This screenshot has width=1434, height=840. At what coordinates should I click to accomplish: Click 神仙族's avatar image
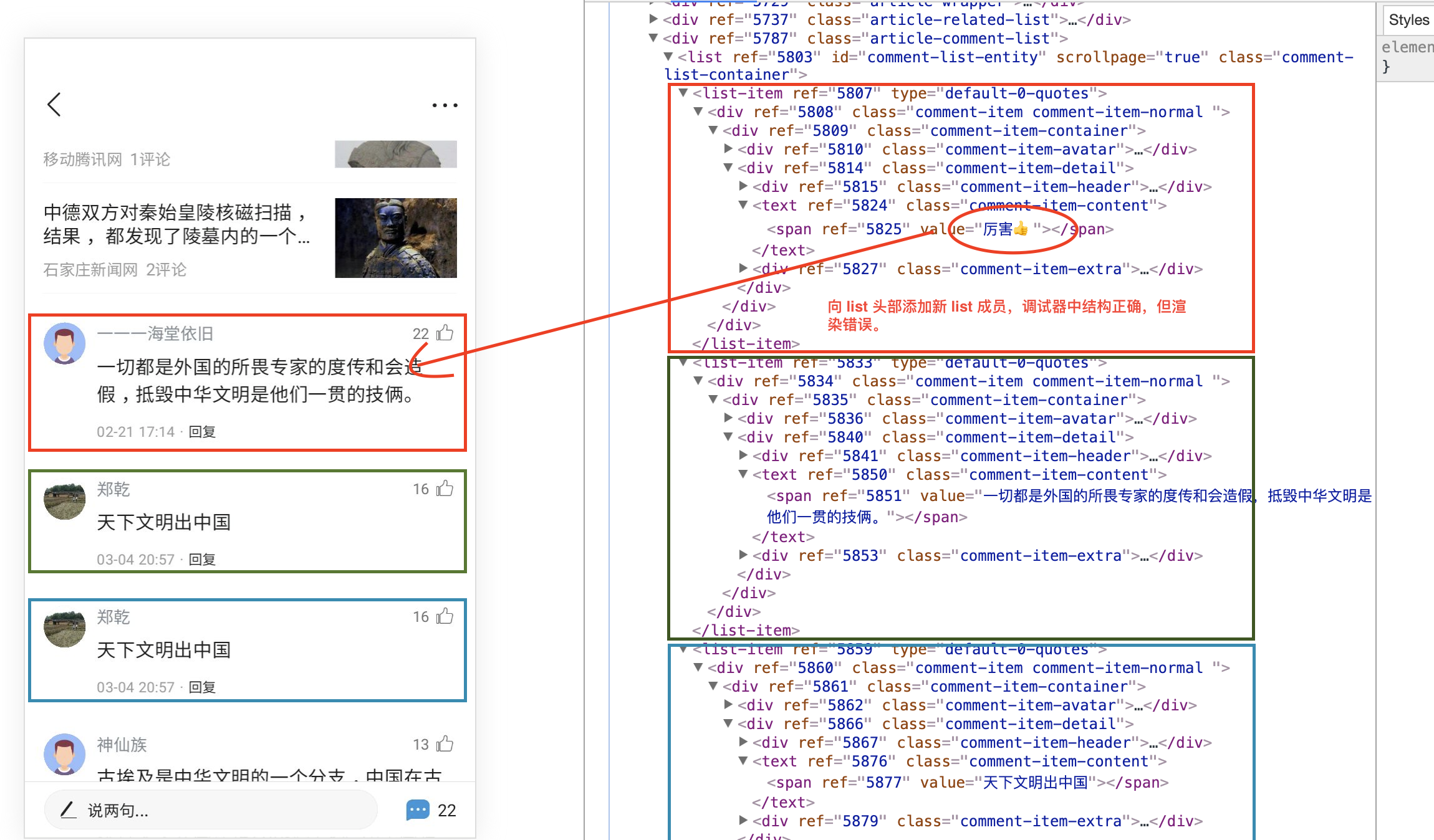tap(64, 754)
